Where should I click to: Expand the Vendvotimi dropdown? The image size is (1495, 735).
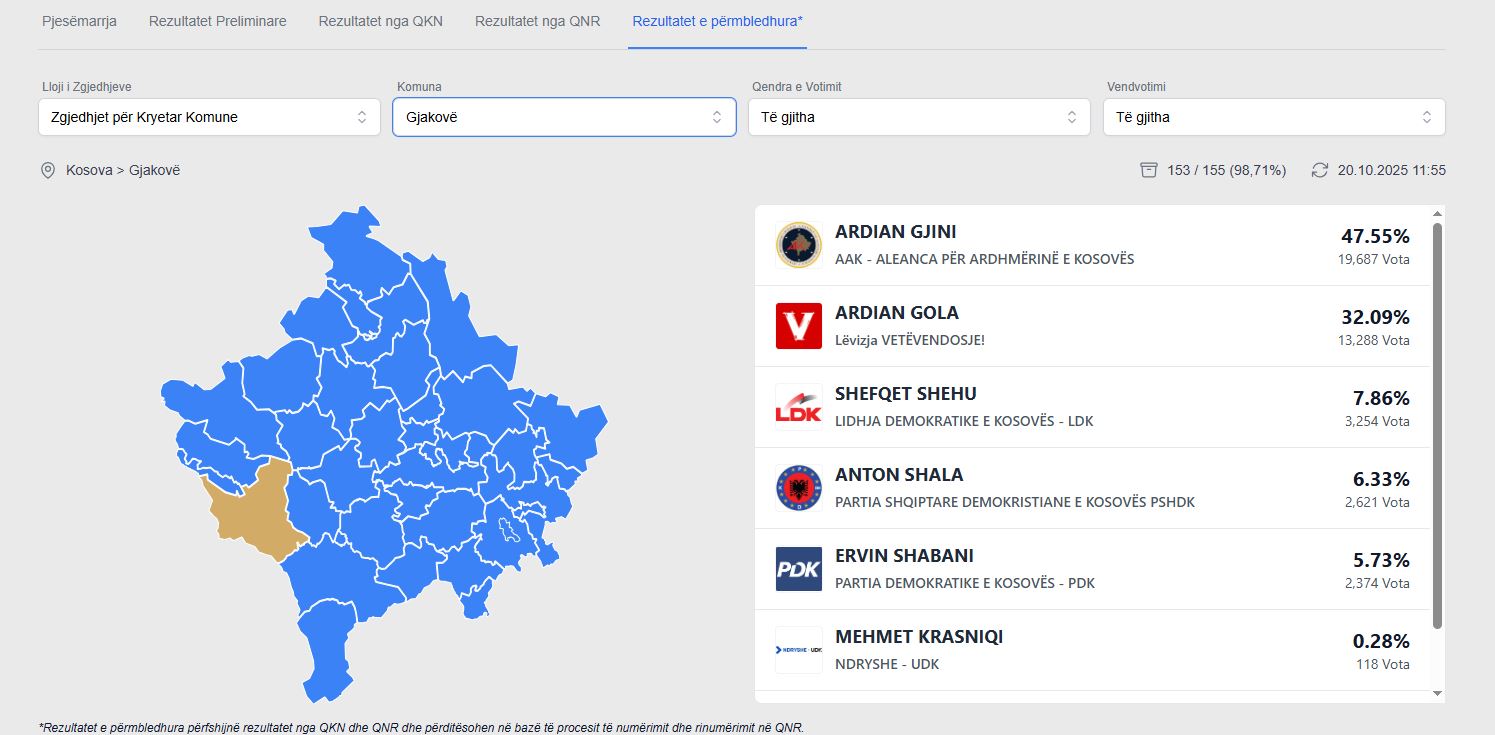pyautogui.click(x=1273, y=117)
